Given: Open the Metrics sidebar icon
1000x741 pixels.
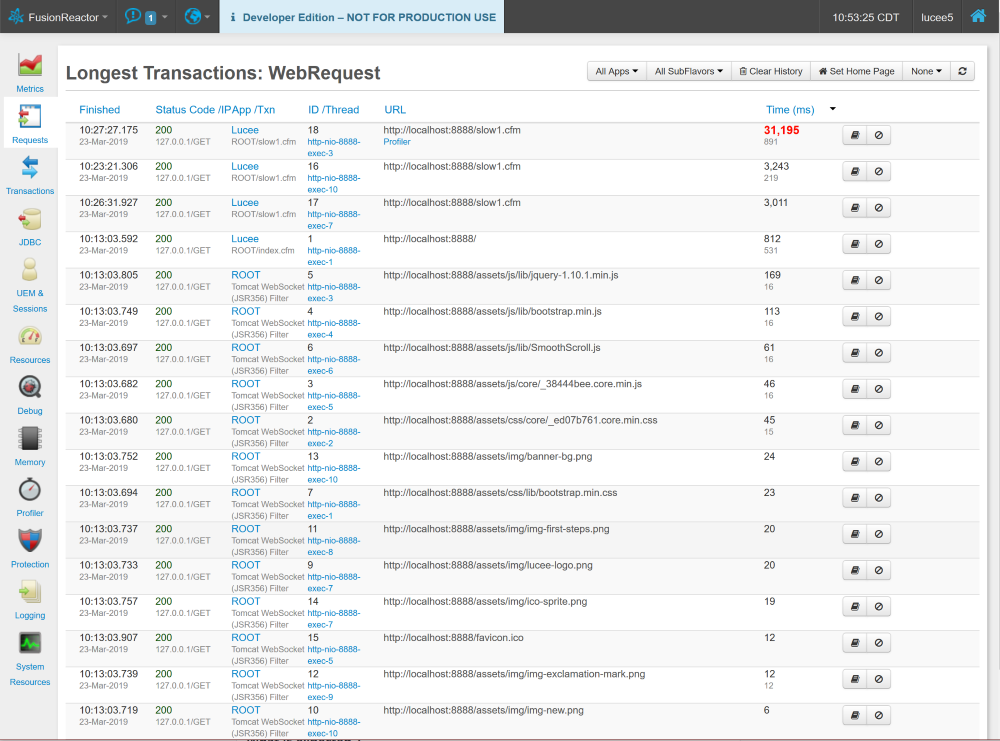Looking at the screenshot, I should coord(30,66).
